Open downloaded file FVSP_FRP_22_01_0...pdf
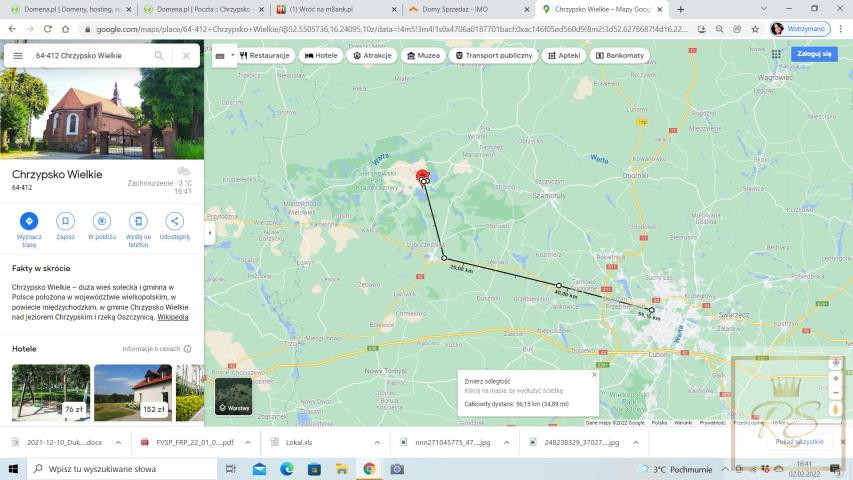The width and height of the screenshot is (853, 480). click(195, 442)
